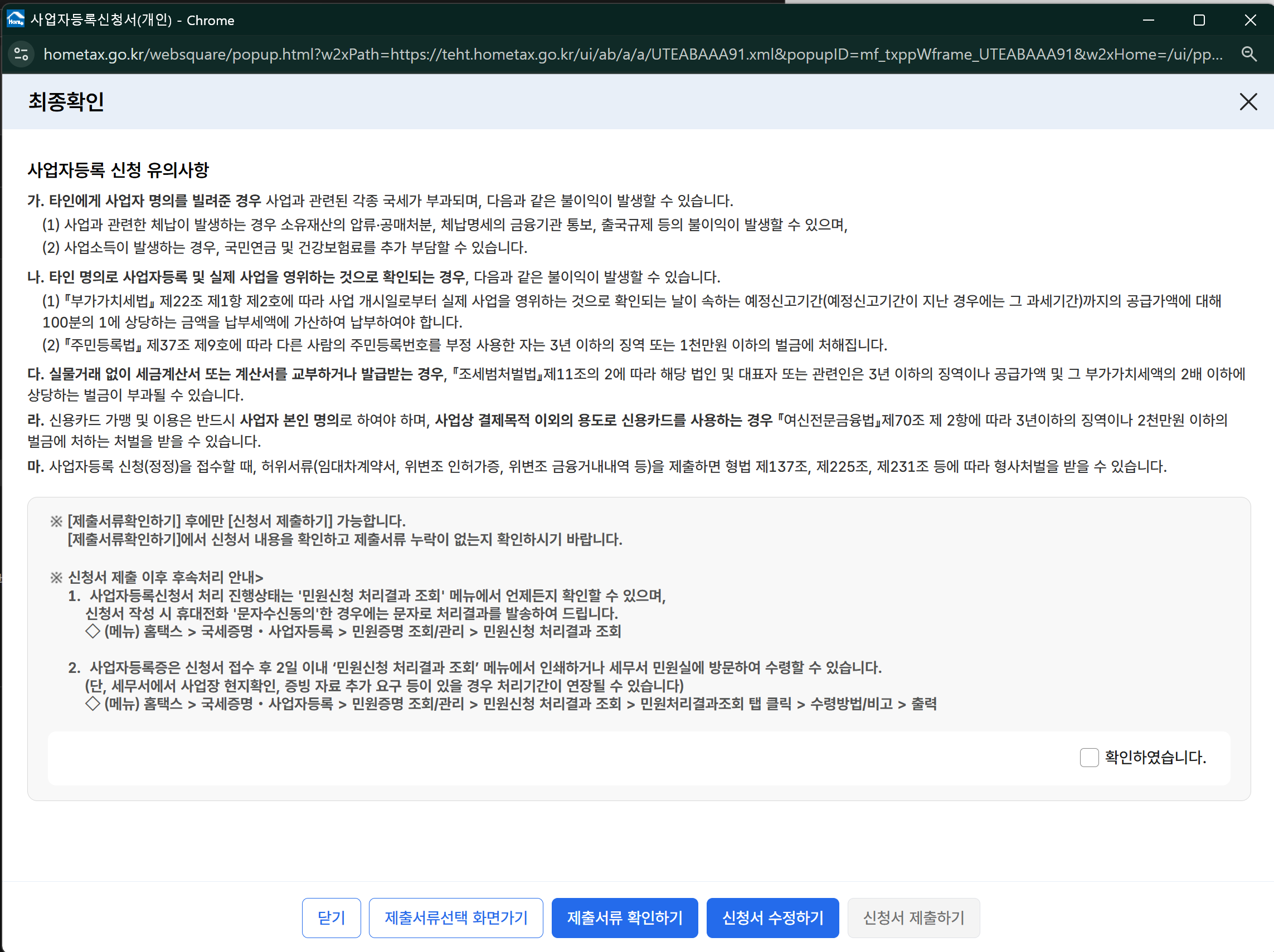Click the rightmost submit application button

pyautogui.click(x=913, y=917)
